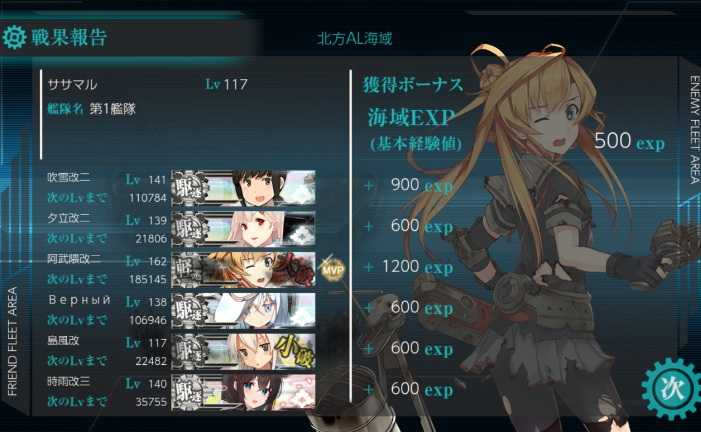Click the +1200 exp MVP bonus row
Image resolution: width=701 pixels, height=432 pixels.
(x=408, y=267)
